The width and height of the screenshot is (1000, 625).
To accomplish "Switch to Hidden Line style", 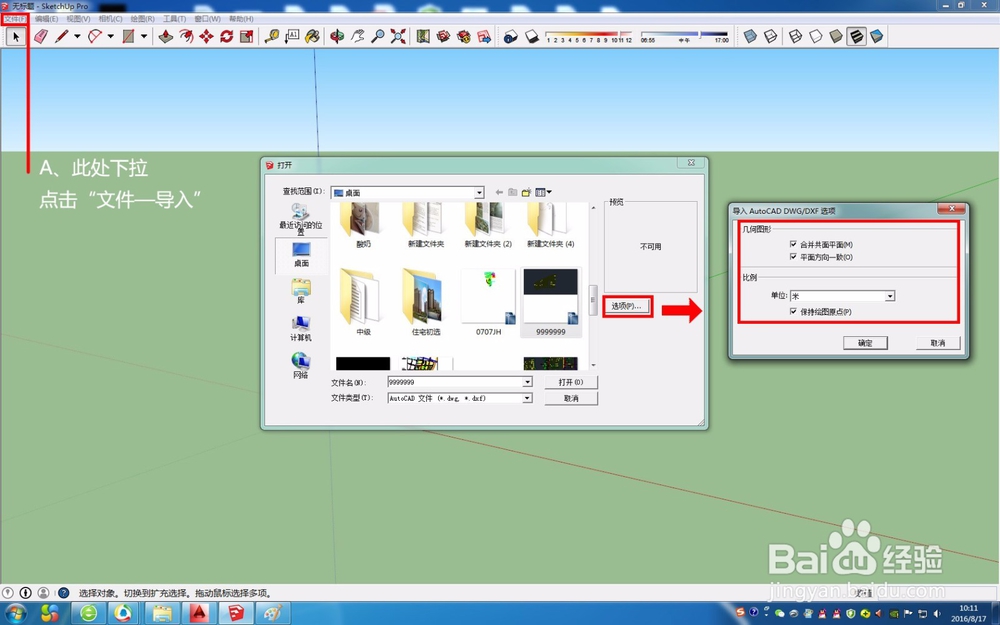I will click(816, 36).
